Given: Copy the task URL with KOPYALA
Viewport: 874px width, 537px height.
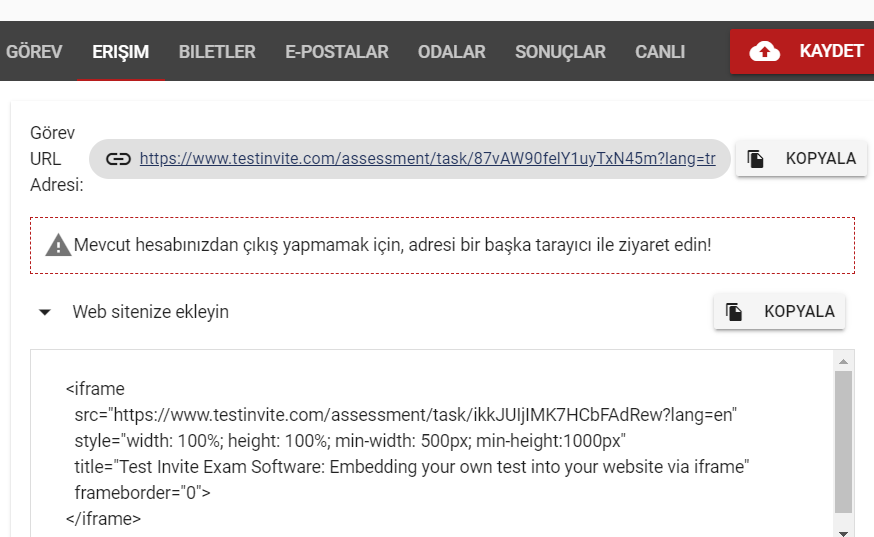Looking at the screenshot, I should tap(801, 158).
